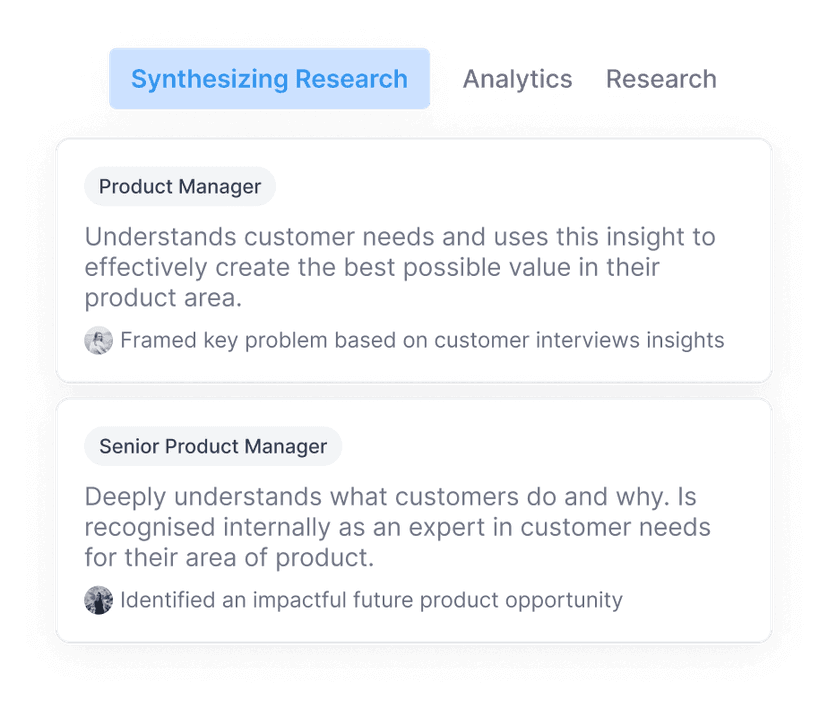Image resolution: width=828 pixels, height=707 pixels.
Task: Click the "Deeply understands what customers do" description
Action: click(x=397, y=527)
